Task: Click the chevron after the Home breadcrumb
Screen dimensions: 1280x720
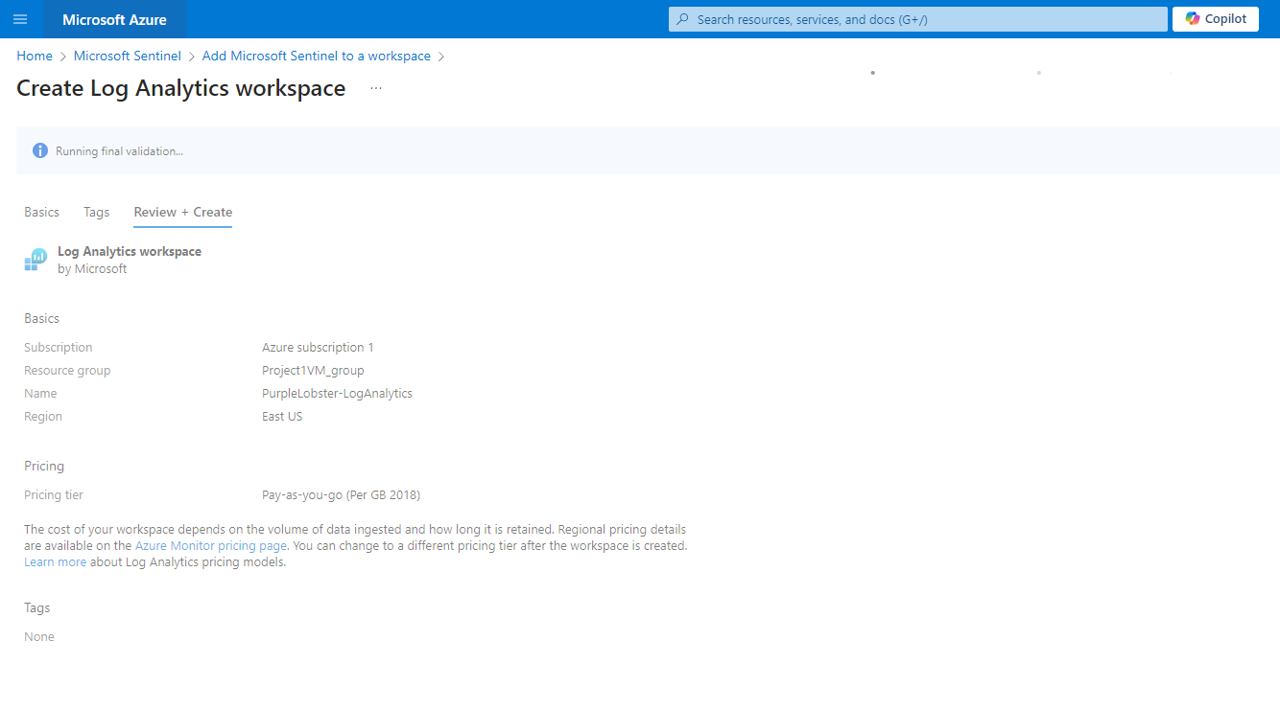Action: click(x=63, y=57)
